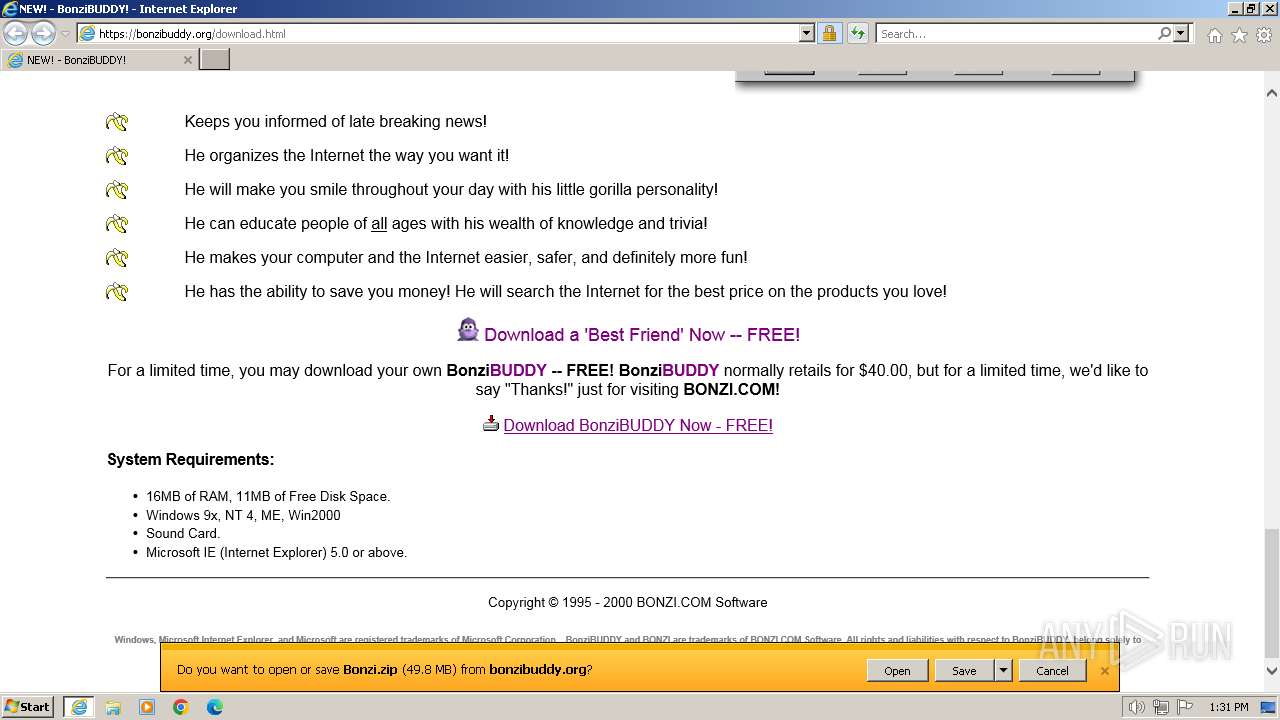Click banana icon beside educate people
The width and height of the screenshot is (1280, 720).
point(117,224)
